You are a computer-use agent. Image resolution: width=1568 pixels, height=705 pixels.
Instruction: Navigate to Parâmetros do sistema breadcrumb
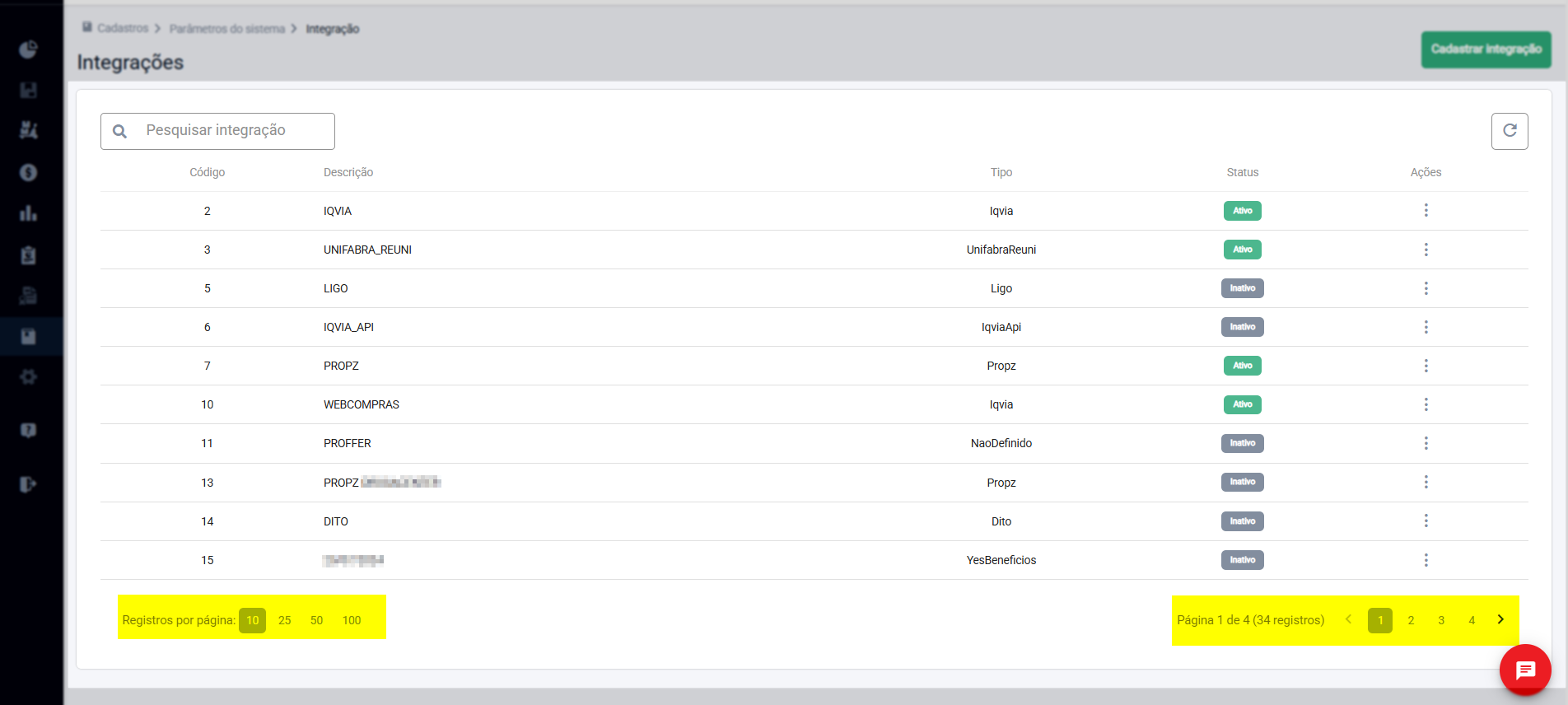tap(227, 29)
